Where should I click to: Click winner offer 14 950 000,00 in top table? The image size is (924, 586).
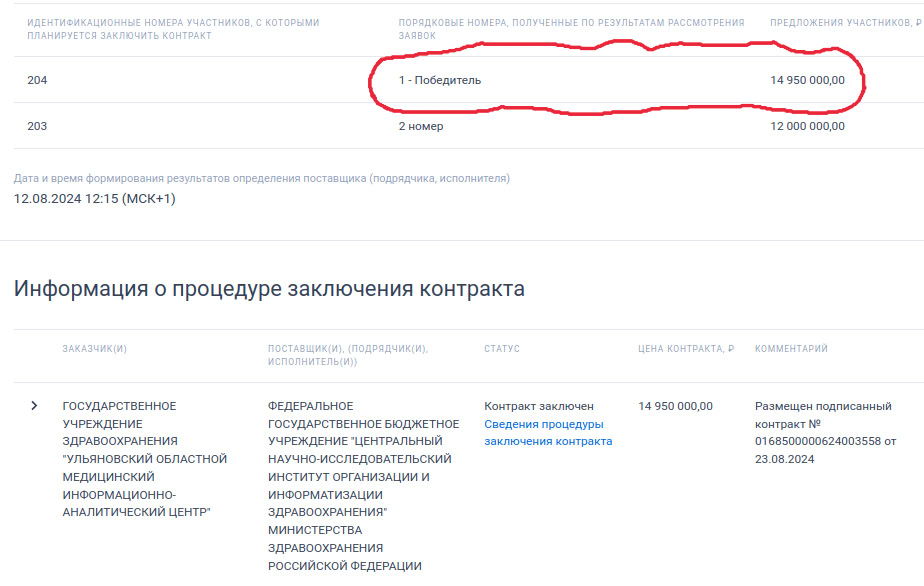(x=807, y=80)
